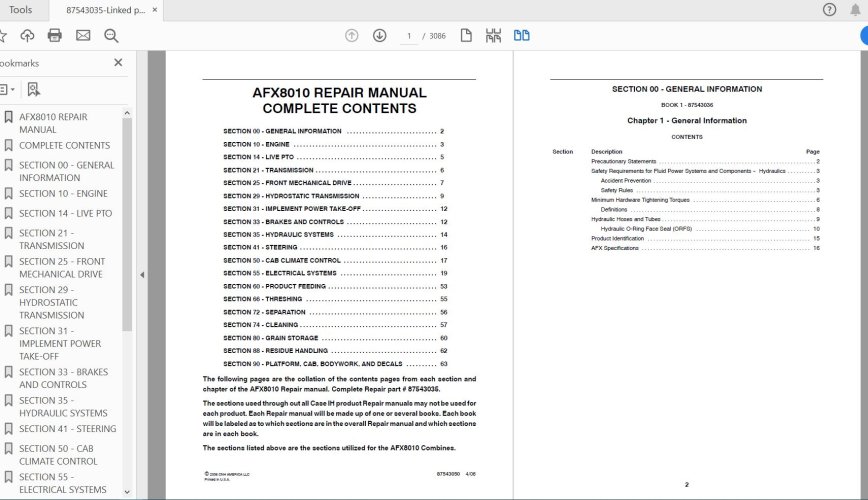This screenshot has width=868, height=500.
Task: Click SECTION 50 - CAB CLIMATE CONTROL contents line
Action: (x=335, y=261)
